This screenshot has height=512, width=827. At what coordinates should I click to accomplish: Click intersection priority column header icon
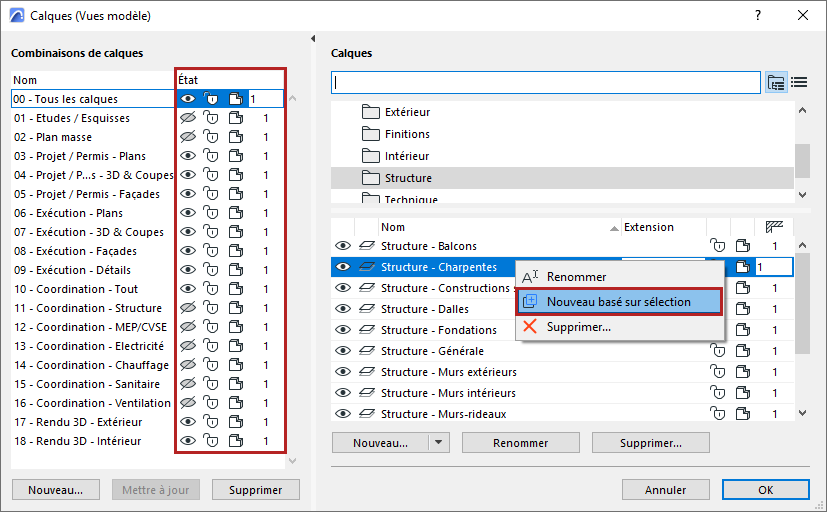[x=774, y=227]
